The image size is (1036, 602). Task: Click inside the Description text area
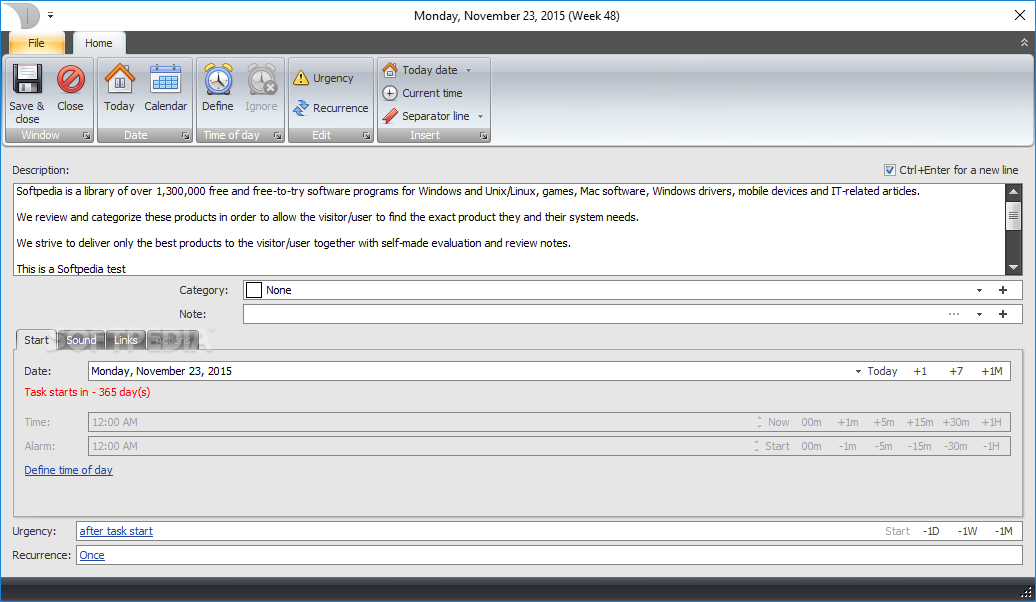click(509, 229)
